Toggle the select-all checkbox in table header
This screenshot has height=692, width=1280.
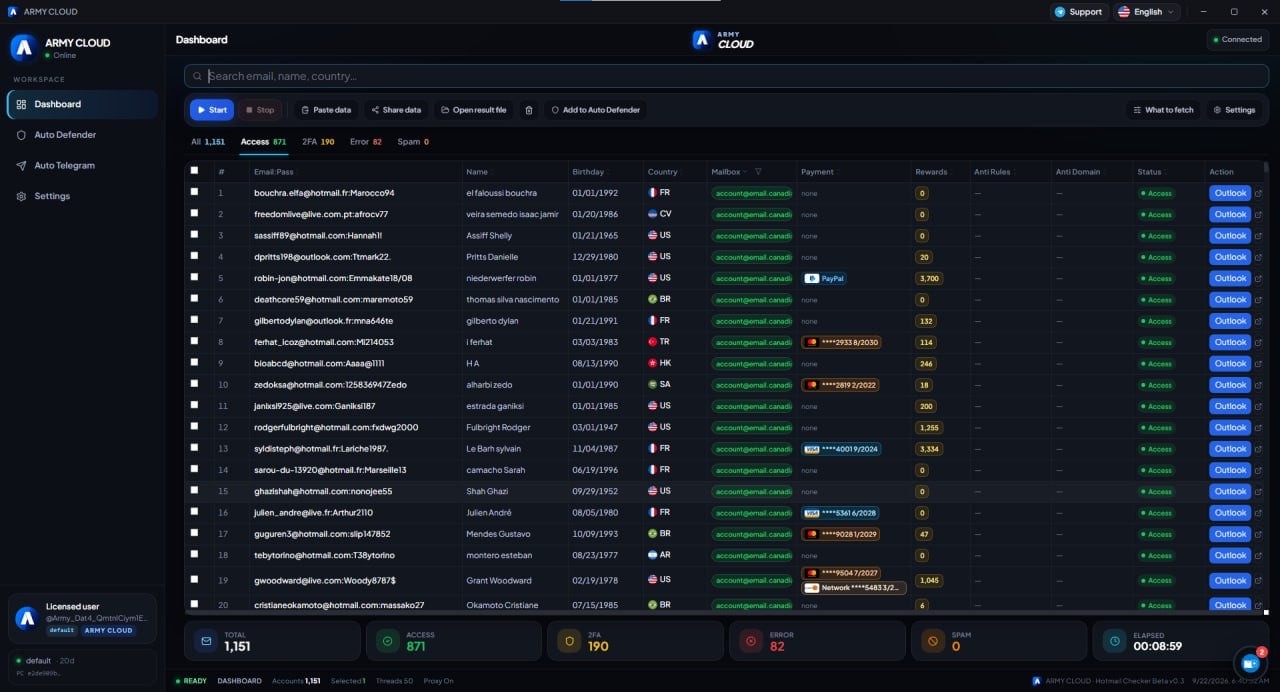coord(195,171)
